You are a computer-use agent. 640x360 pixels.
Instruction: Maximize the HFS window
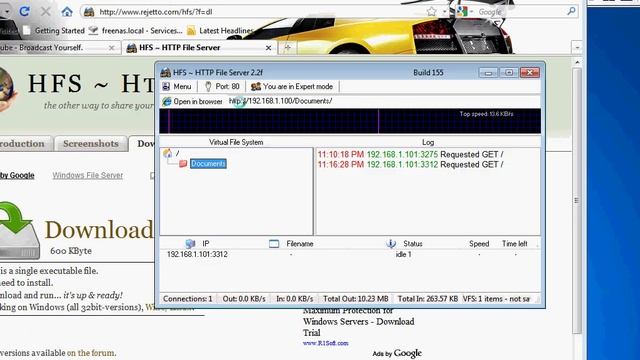pyautogui.click(x=509, y=73)
